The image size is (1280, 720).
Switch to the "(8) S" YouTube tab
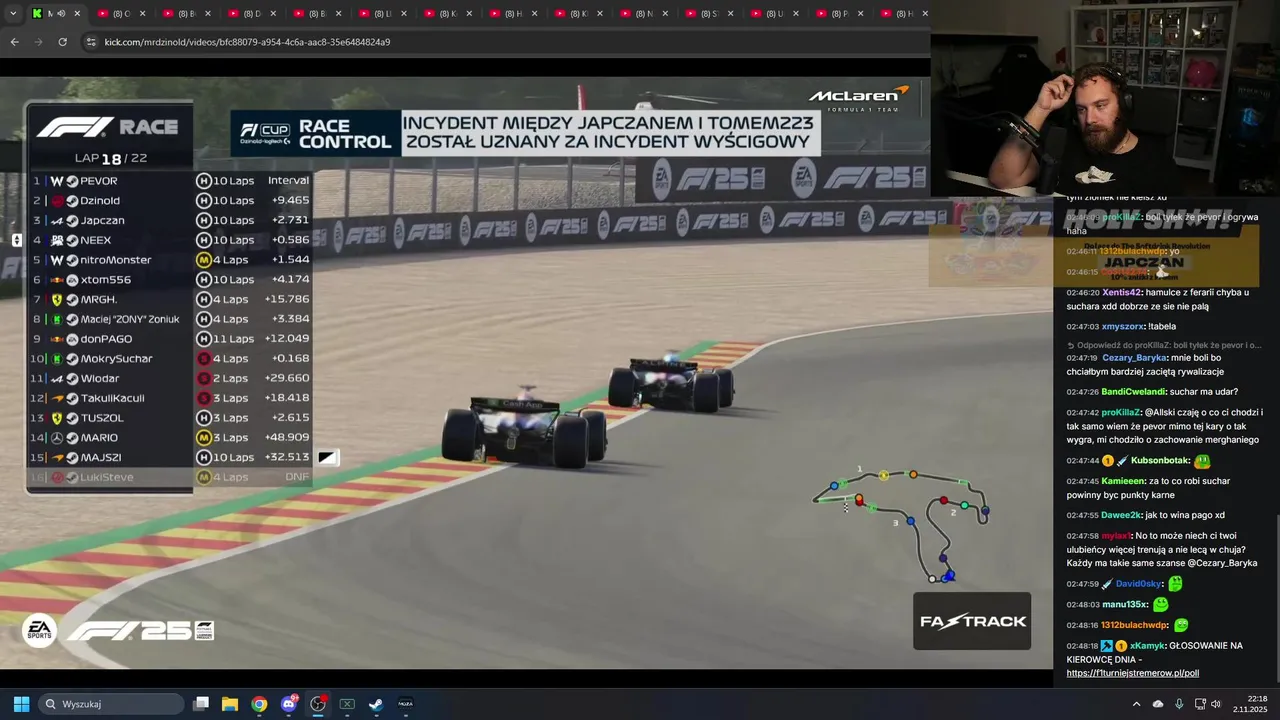point(708,13)
